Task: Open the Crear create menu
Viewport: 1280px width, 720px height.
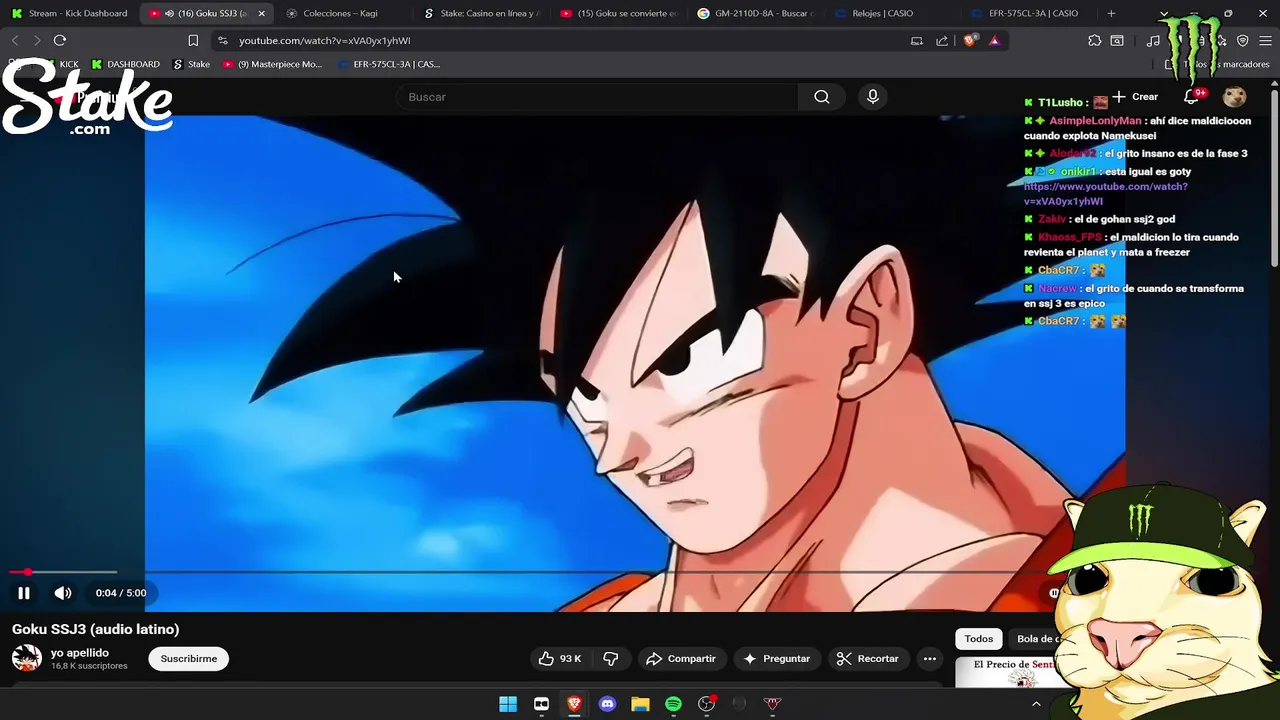Action: tap(1136, 97)
